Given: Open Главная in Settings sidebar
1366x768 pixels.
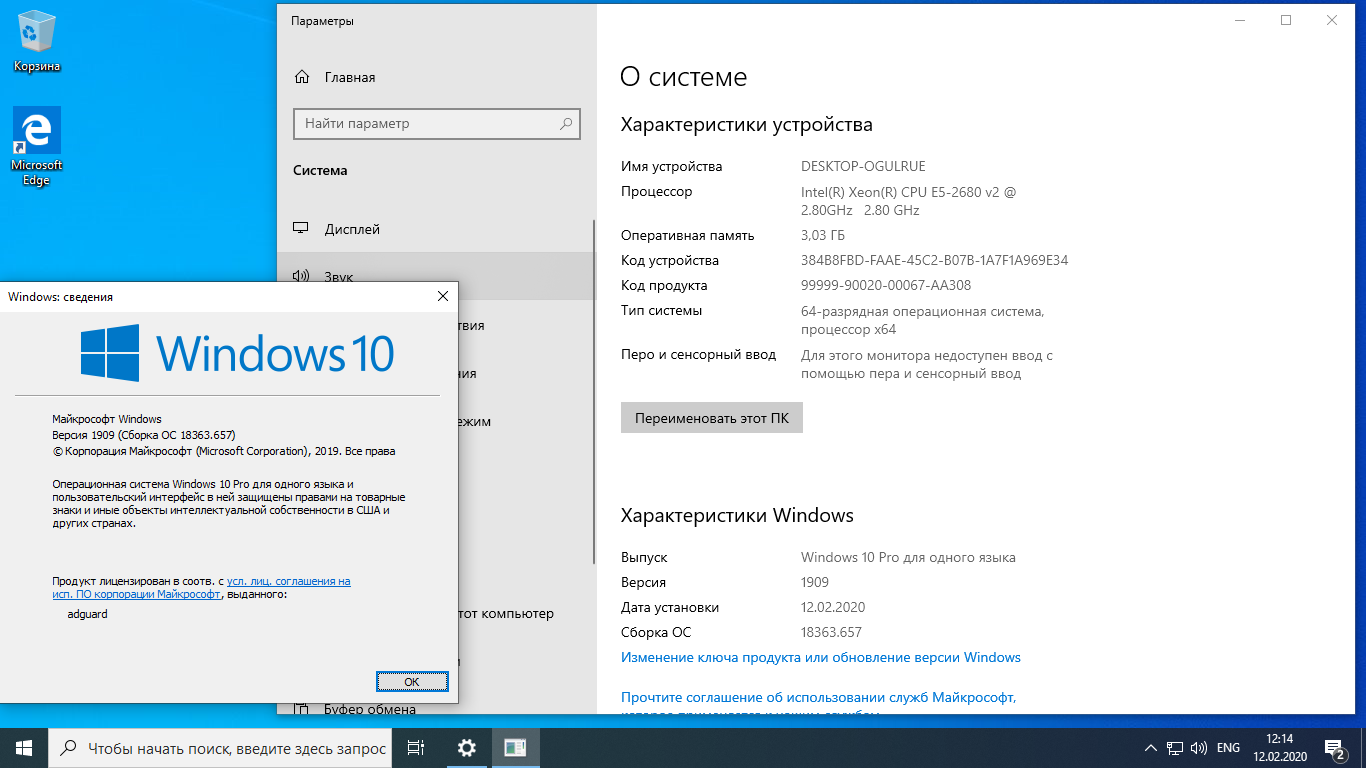Looking at the screenshot, I should pyautogui.click(x=350, y=77).
